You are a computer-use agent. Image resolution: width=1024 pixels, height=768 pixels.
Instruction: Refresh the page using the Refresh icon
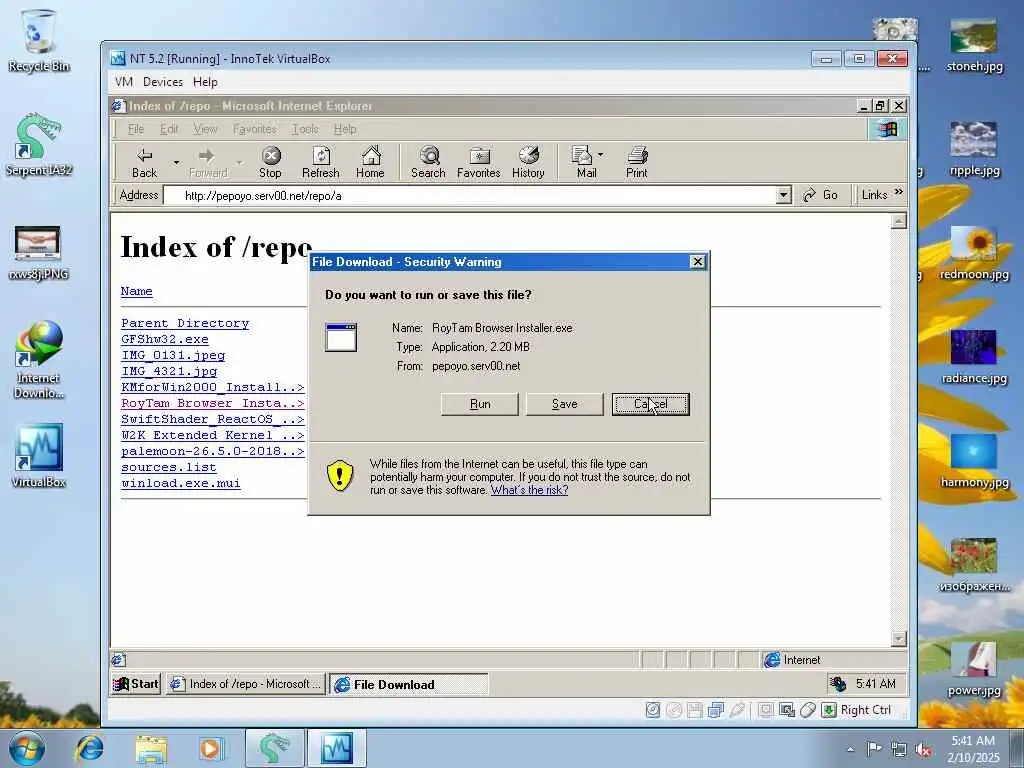(x=321, y=163)
